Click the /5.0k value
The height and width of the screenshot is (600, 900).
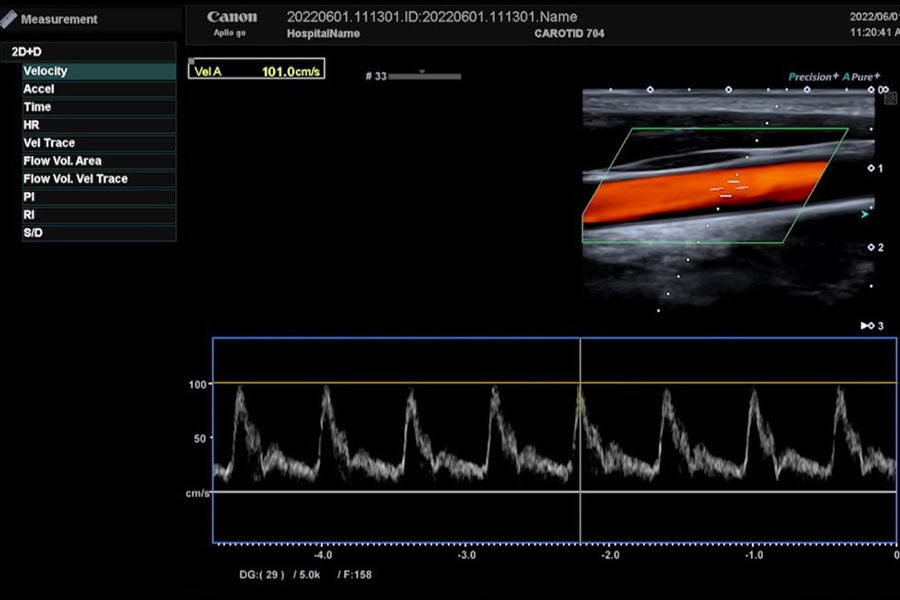(x=307, y=574)
